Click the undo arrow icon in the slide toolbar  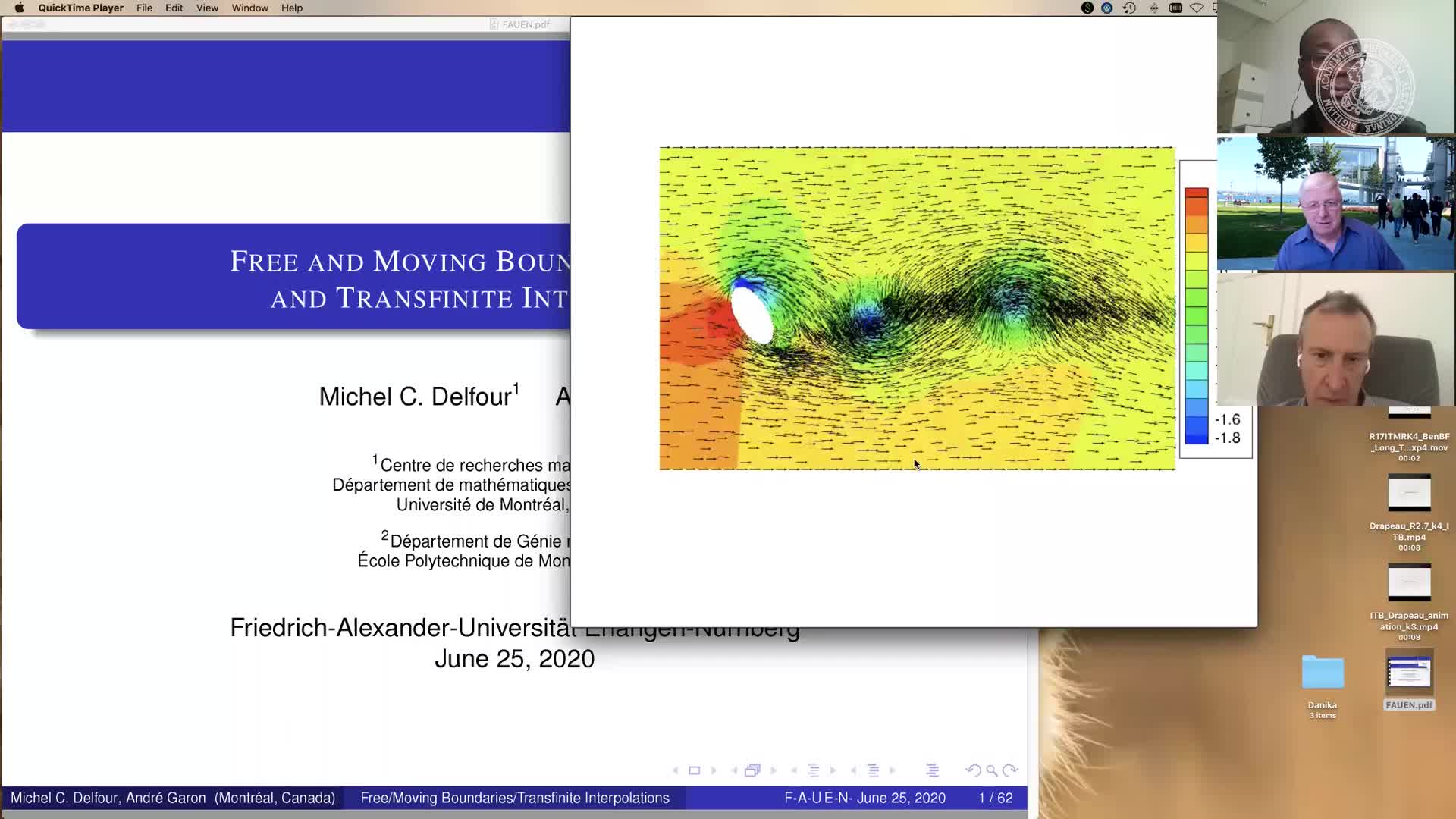click(x=974, y=770)
